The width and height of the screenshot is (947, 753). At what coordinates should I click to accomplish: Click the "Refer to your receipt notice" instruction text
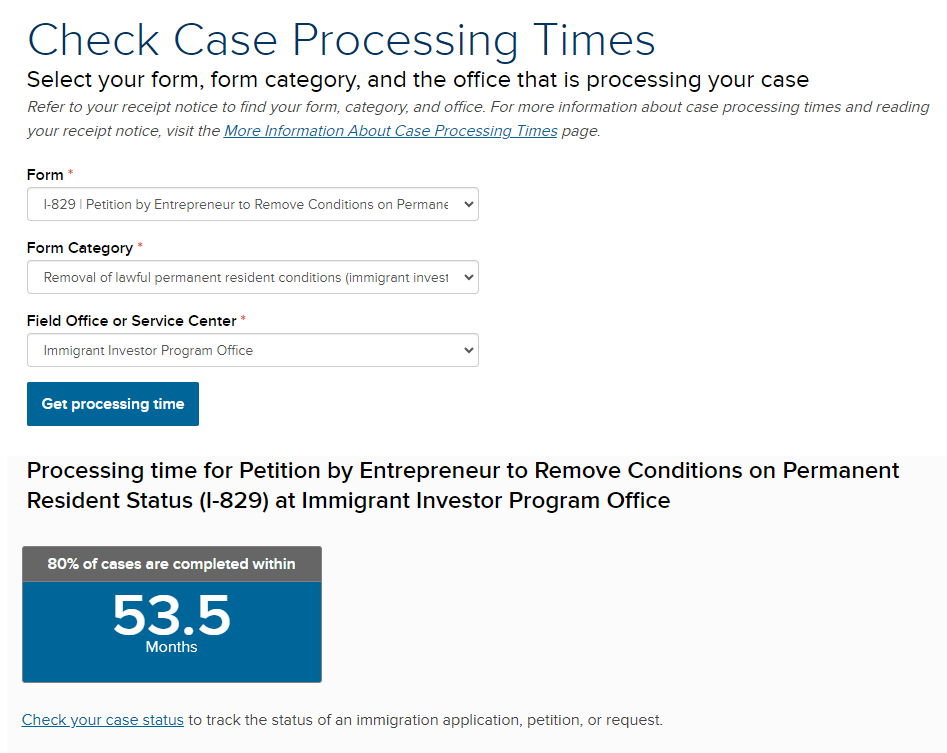click(477, 107)
